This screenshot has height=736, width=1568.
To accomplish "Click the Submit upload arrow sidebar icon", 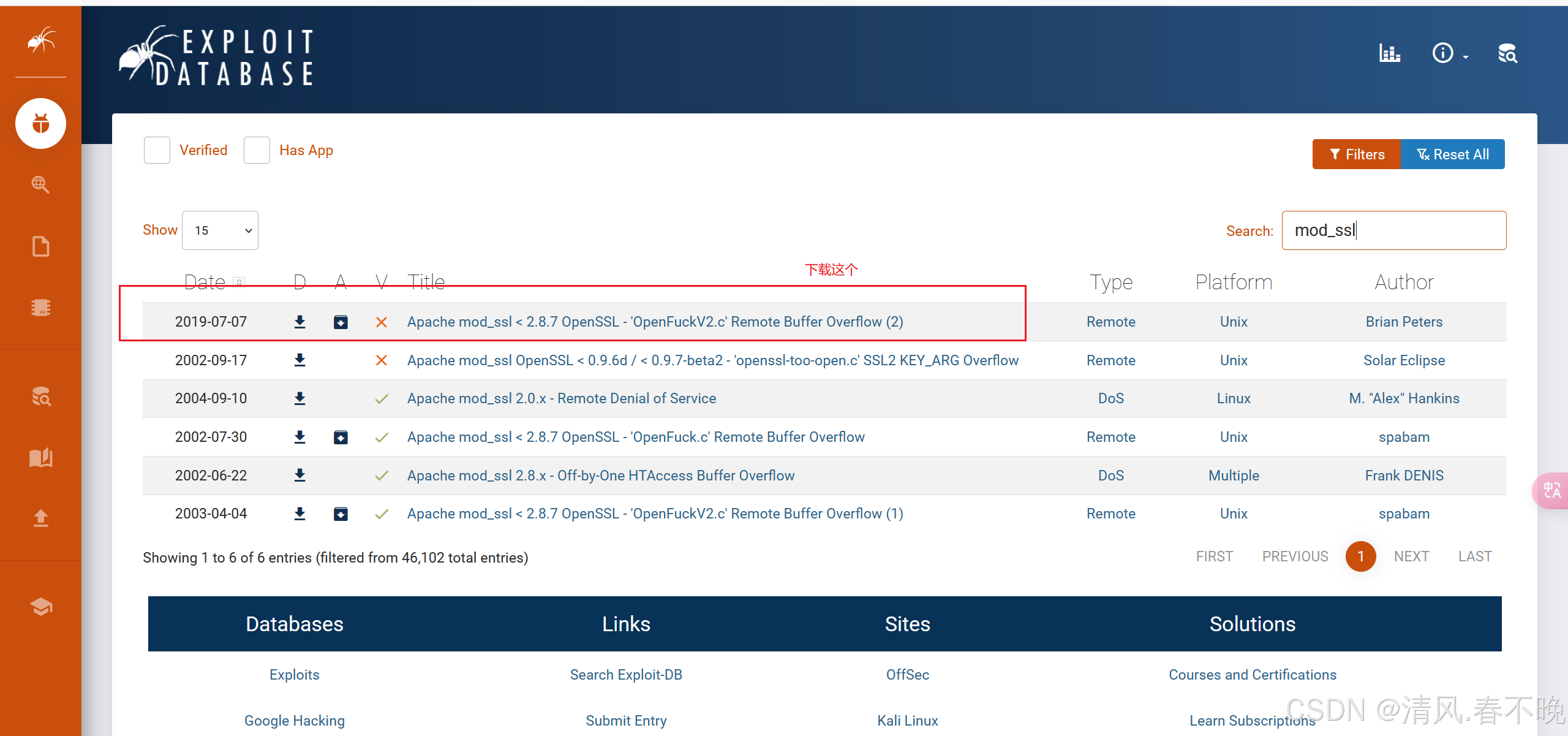I will [40, 518].
